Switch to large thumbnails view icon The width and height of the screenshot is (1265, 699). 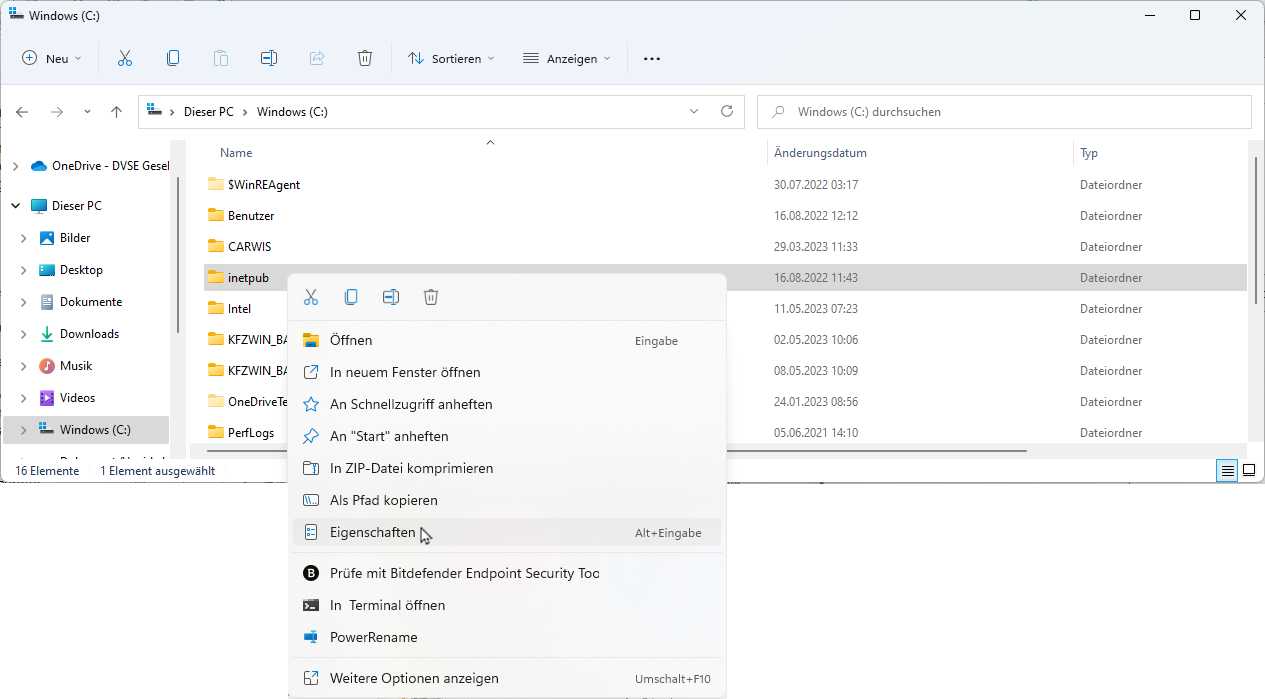pyautogui.click(x=1249, y=470)
